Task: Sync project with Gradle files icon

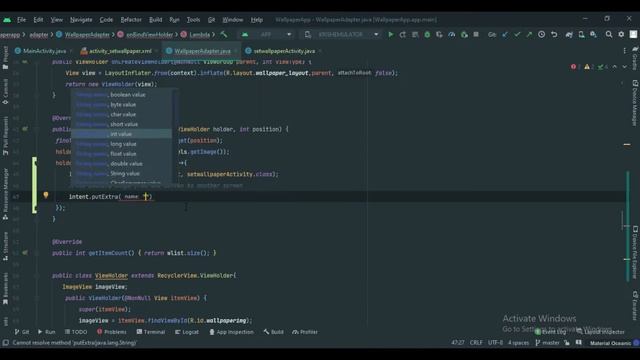Action: click(x=569, y=35)
